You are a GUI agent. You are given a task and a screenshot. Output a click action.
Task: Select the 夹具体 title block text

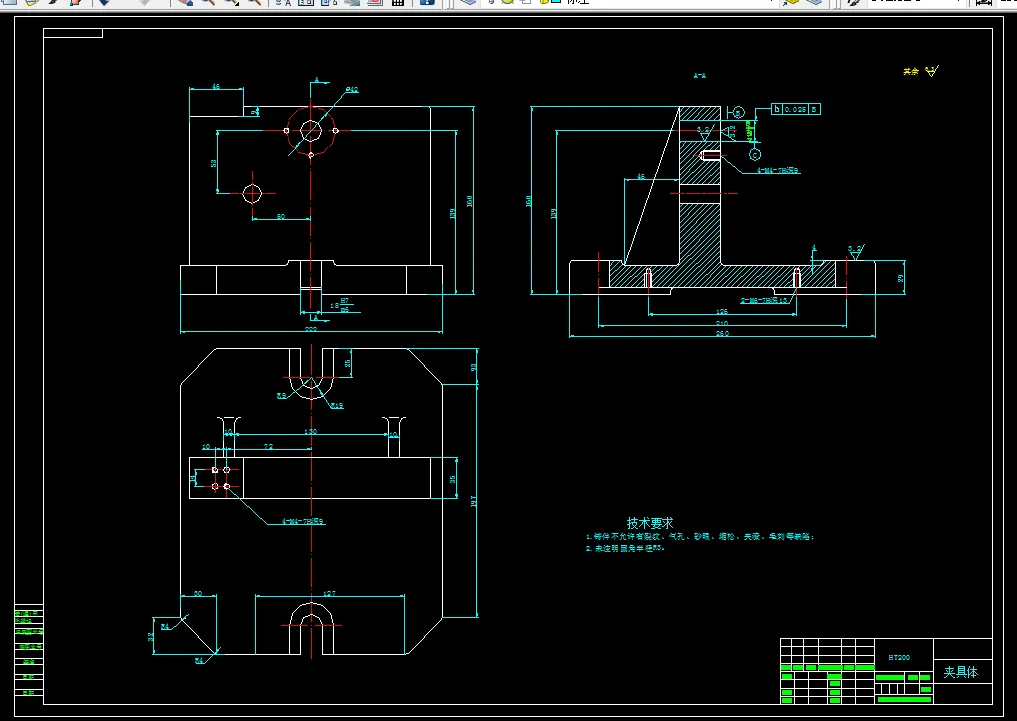[x=960, y=672]
